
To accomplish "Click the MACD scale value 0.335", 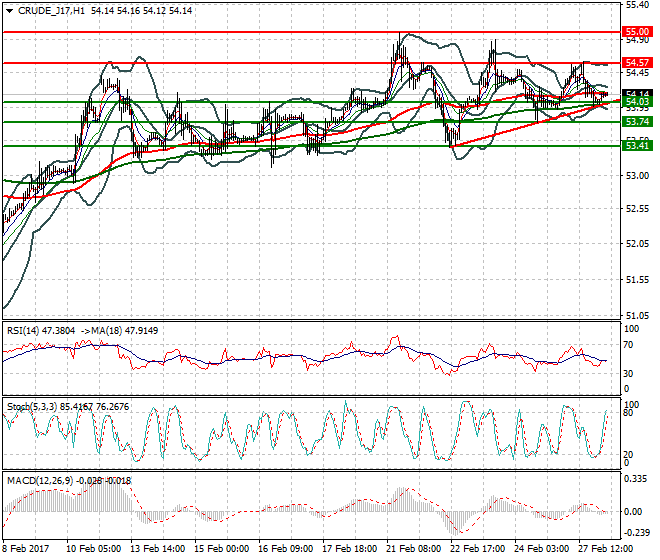I will (636, 479).
